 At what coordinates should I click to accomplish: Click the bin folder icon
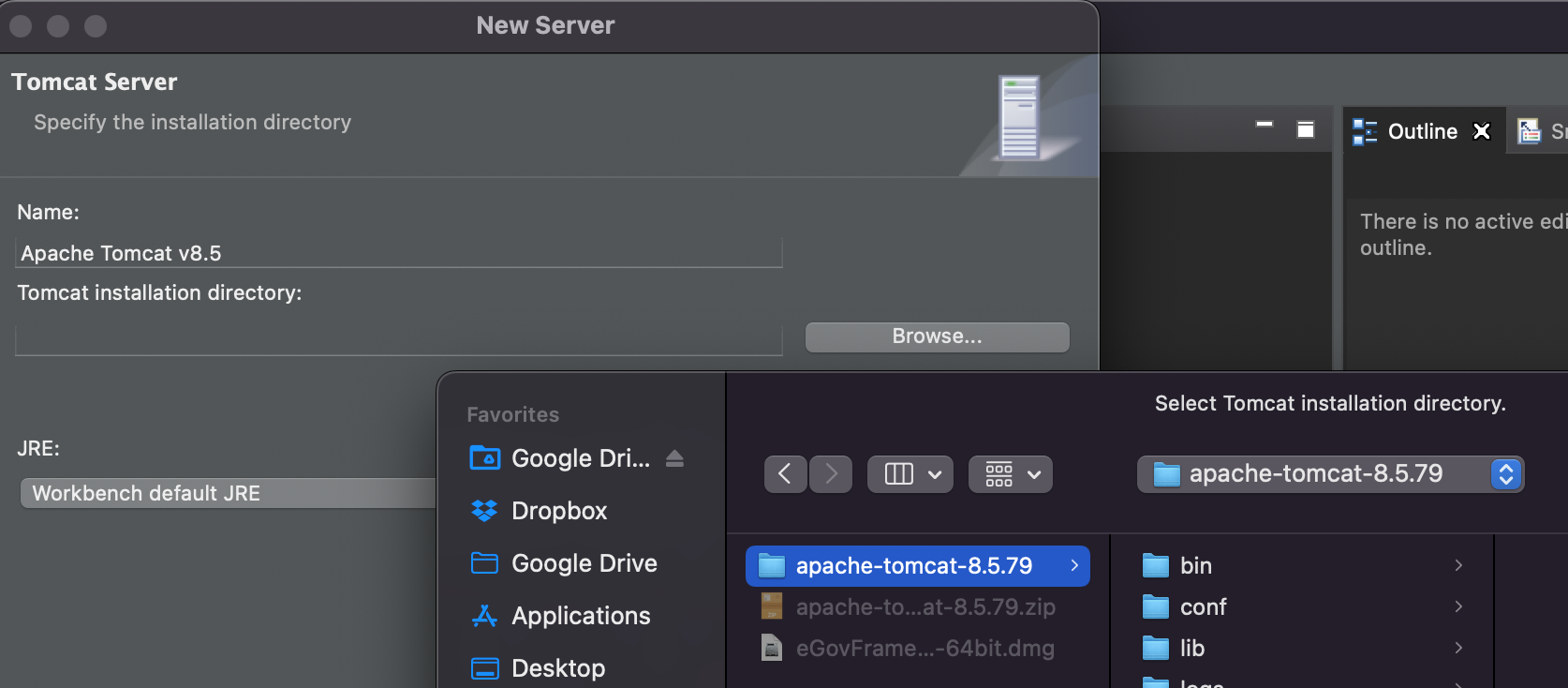click(x=1156, y=566)
